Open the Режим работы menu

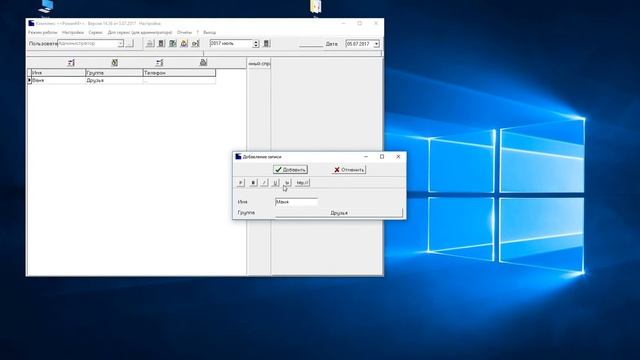point(42,32)
